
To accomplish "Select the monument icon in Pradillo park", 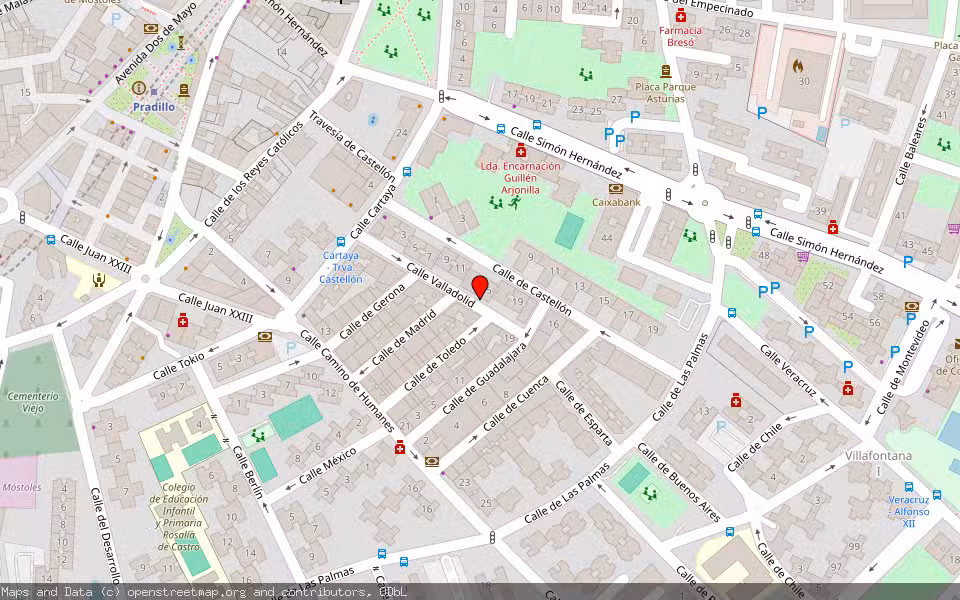I will coord(183,89).
